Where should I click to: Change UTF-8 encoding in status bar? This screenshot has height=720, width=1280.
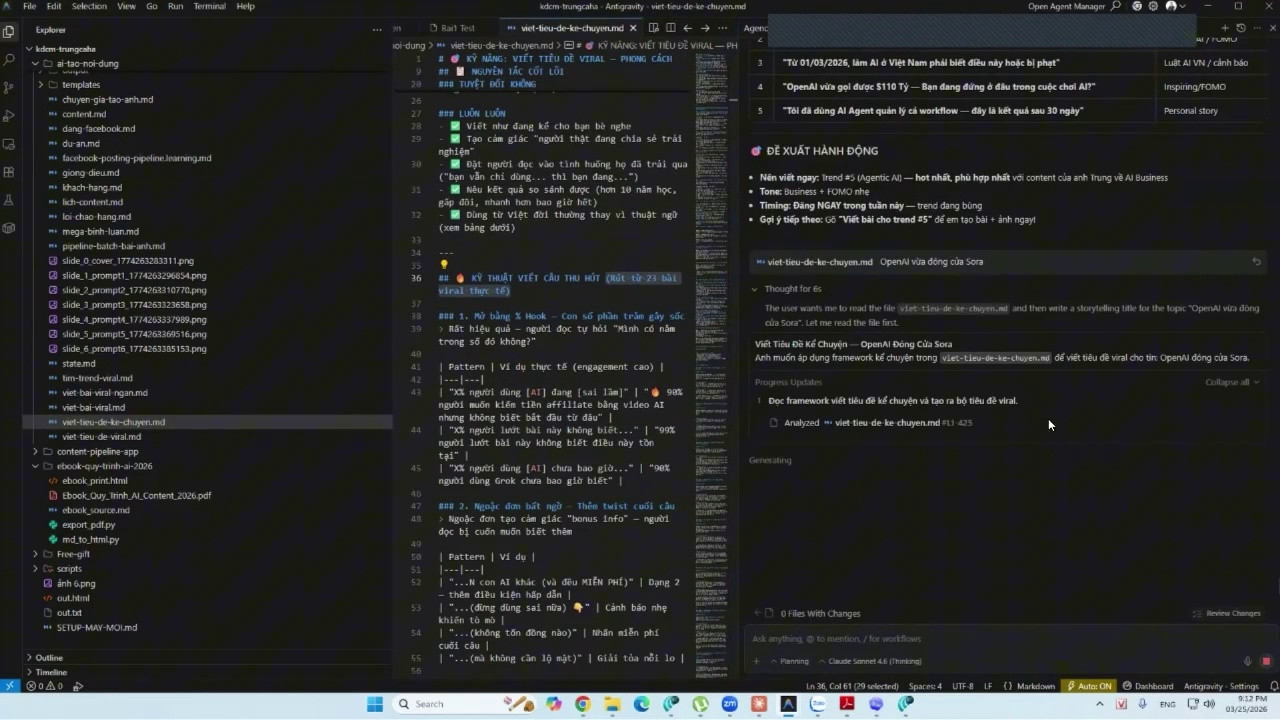pos(962,686)
